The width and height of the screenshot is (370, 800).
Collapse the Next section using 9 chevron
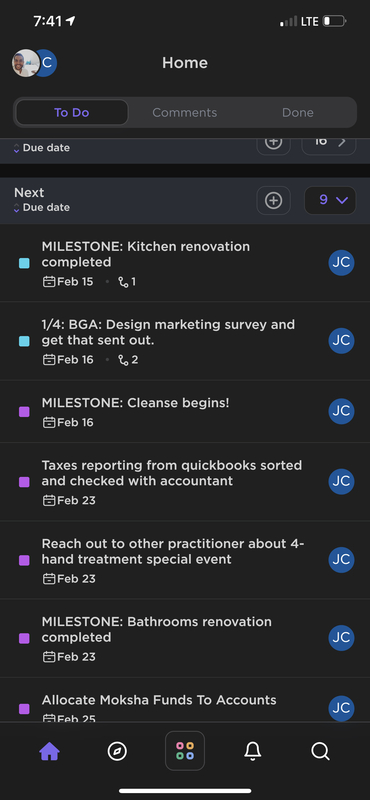(330, 201)
